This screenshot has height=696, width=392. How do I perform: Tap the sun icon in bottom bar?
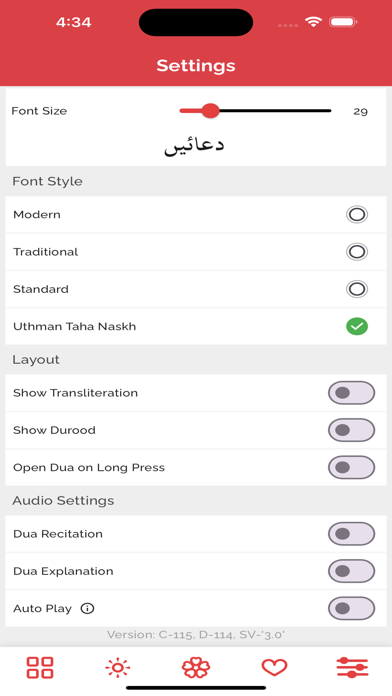tap(118, 668)
